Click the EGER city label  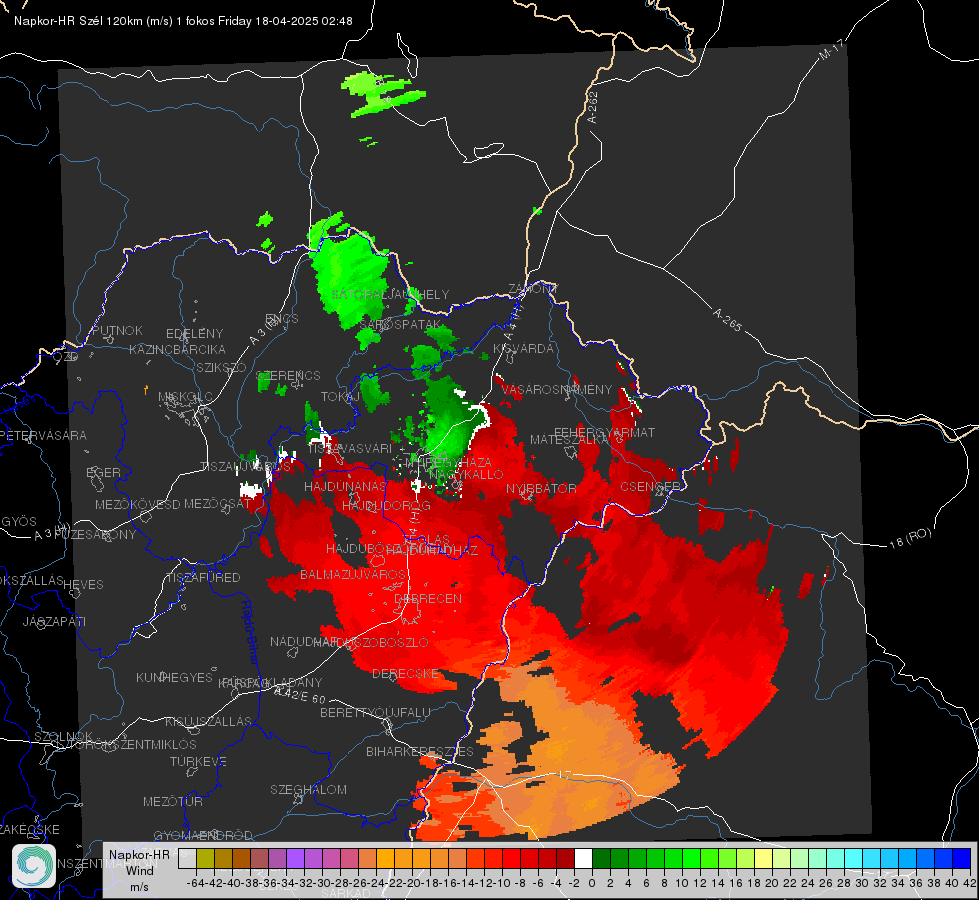(x=103, y=472)
